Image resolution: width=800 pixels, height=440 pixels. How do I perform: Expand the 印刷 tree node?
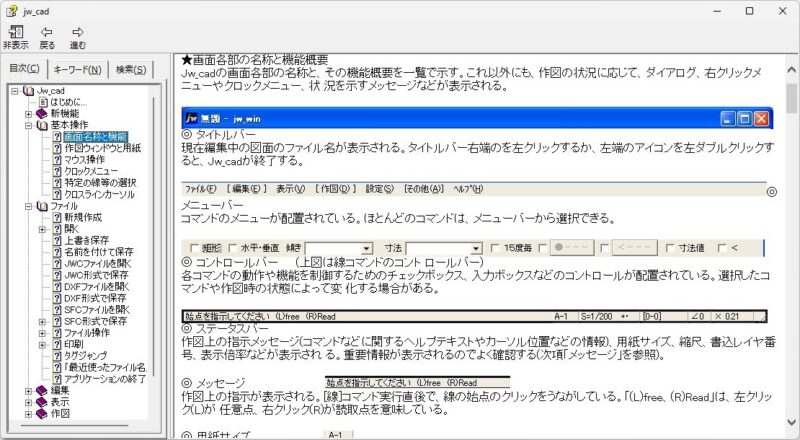(42, 345)
